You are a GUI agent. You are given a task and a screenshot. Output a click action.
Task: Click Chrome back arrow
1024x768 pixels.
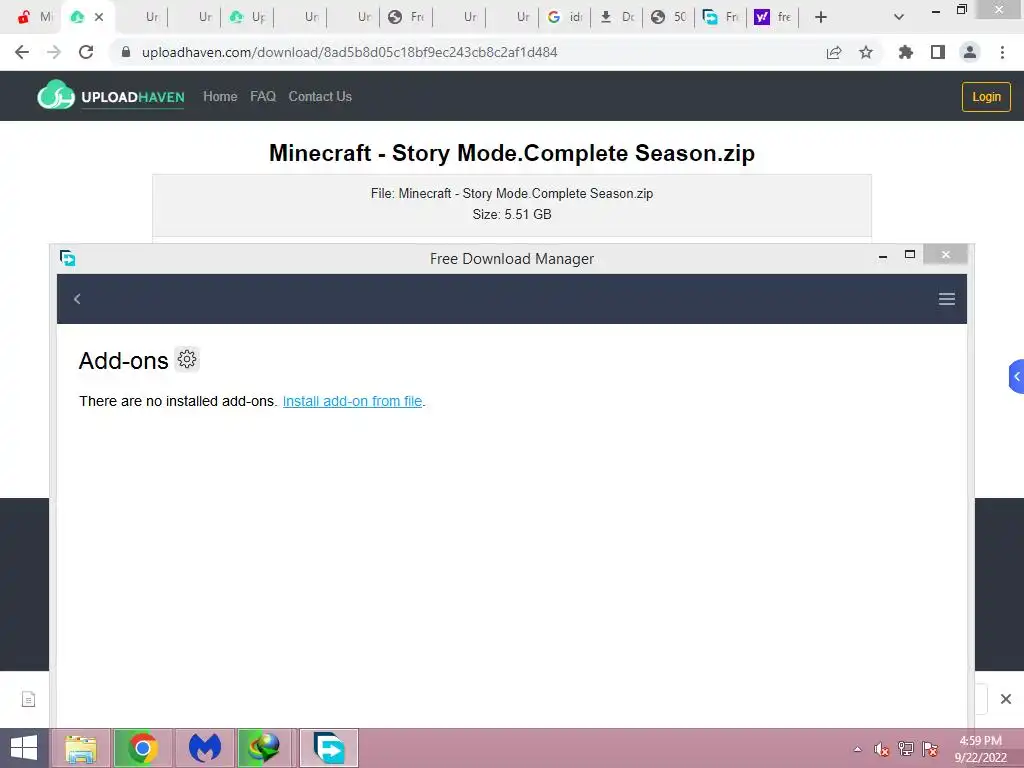(x=22, y=52)
